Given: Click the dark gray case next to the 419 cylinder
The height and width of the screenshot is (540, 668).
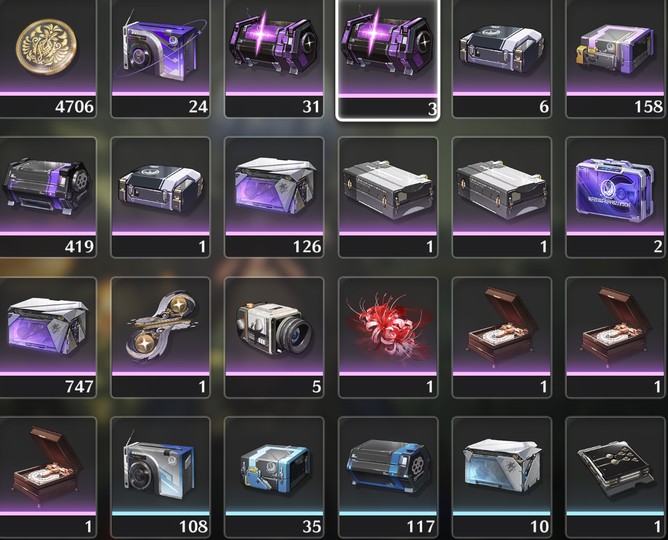Looking at the screenshot, I should click(x=161, y=198).
